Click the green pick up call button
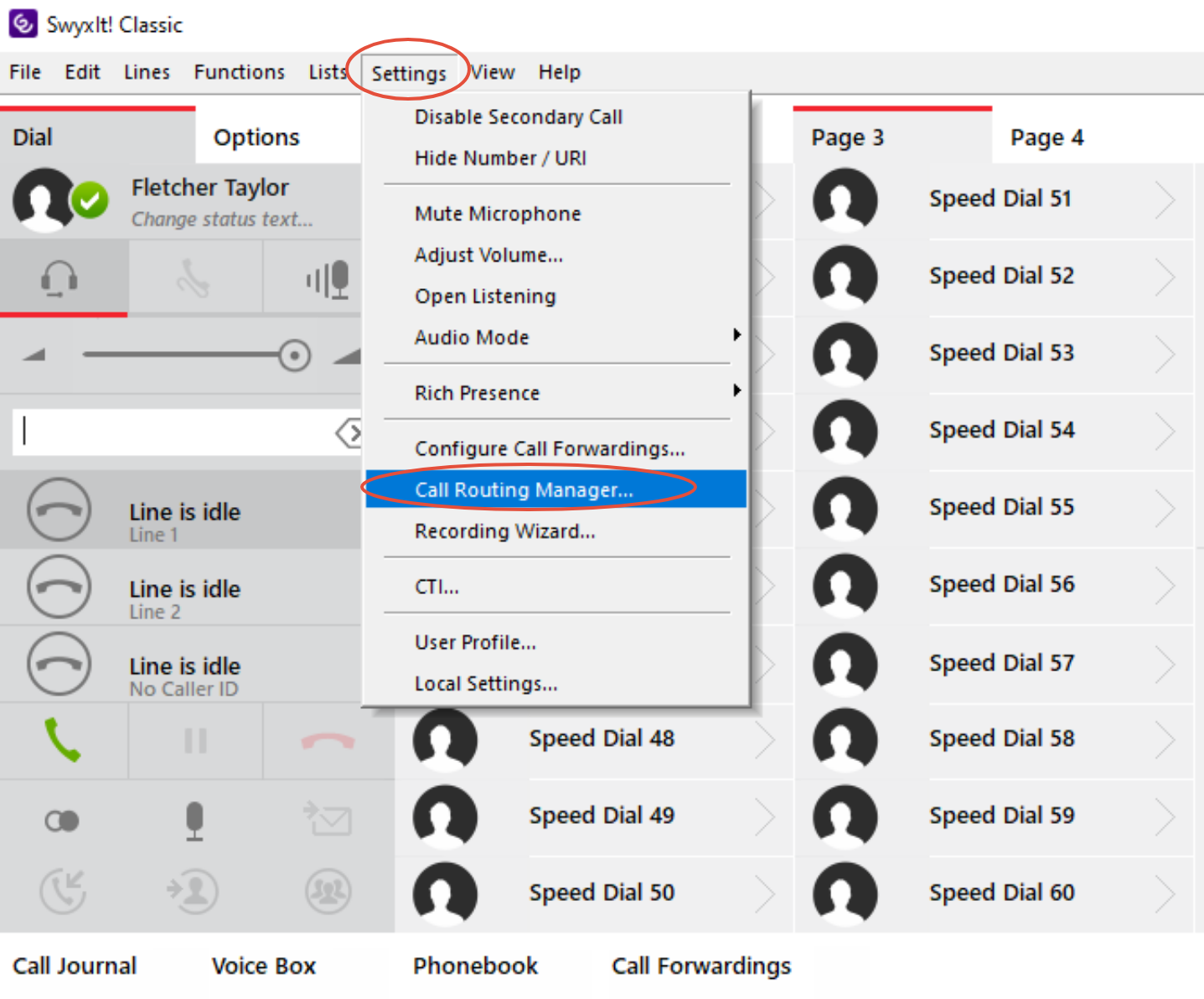 (x=63, y=740)
